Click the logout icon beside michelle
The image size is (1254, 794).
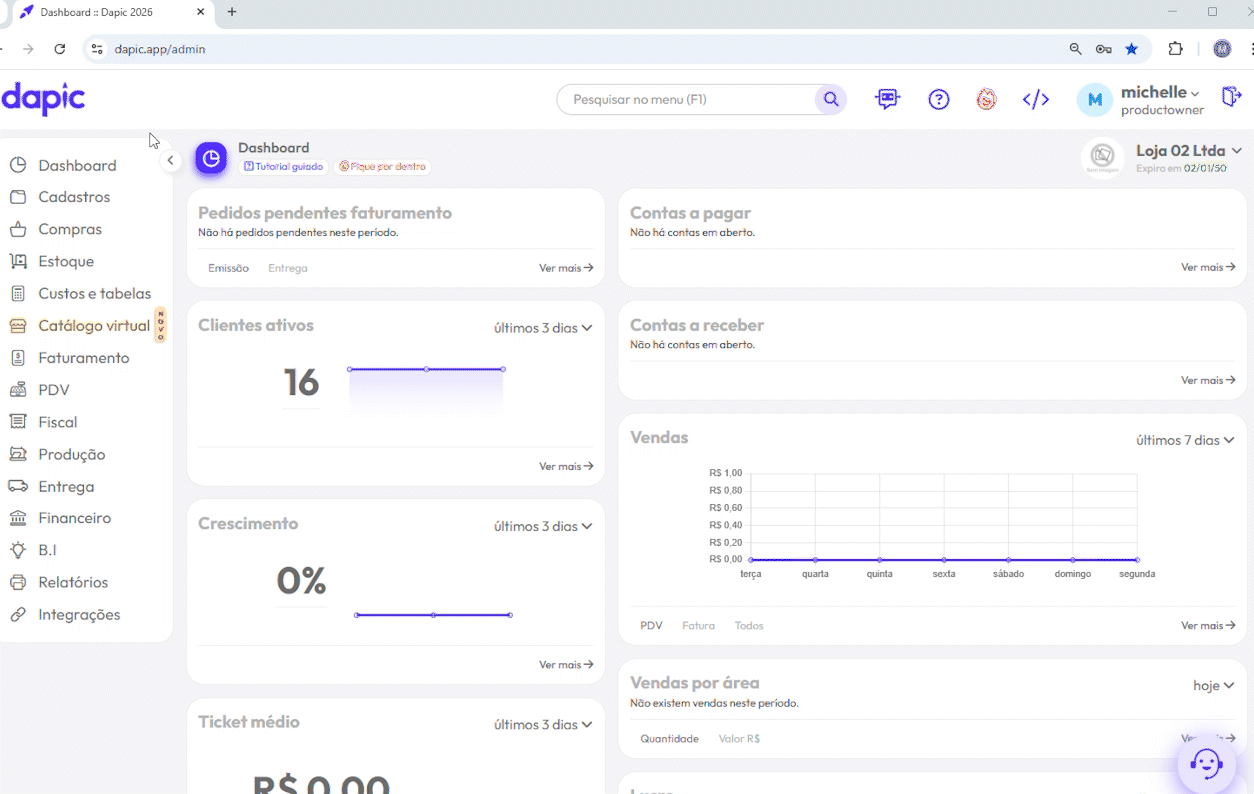point(1231,97)
